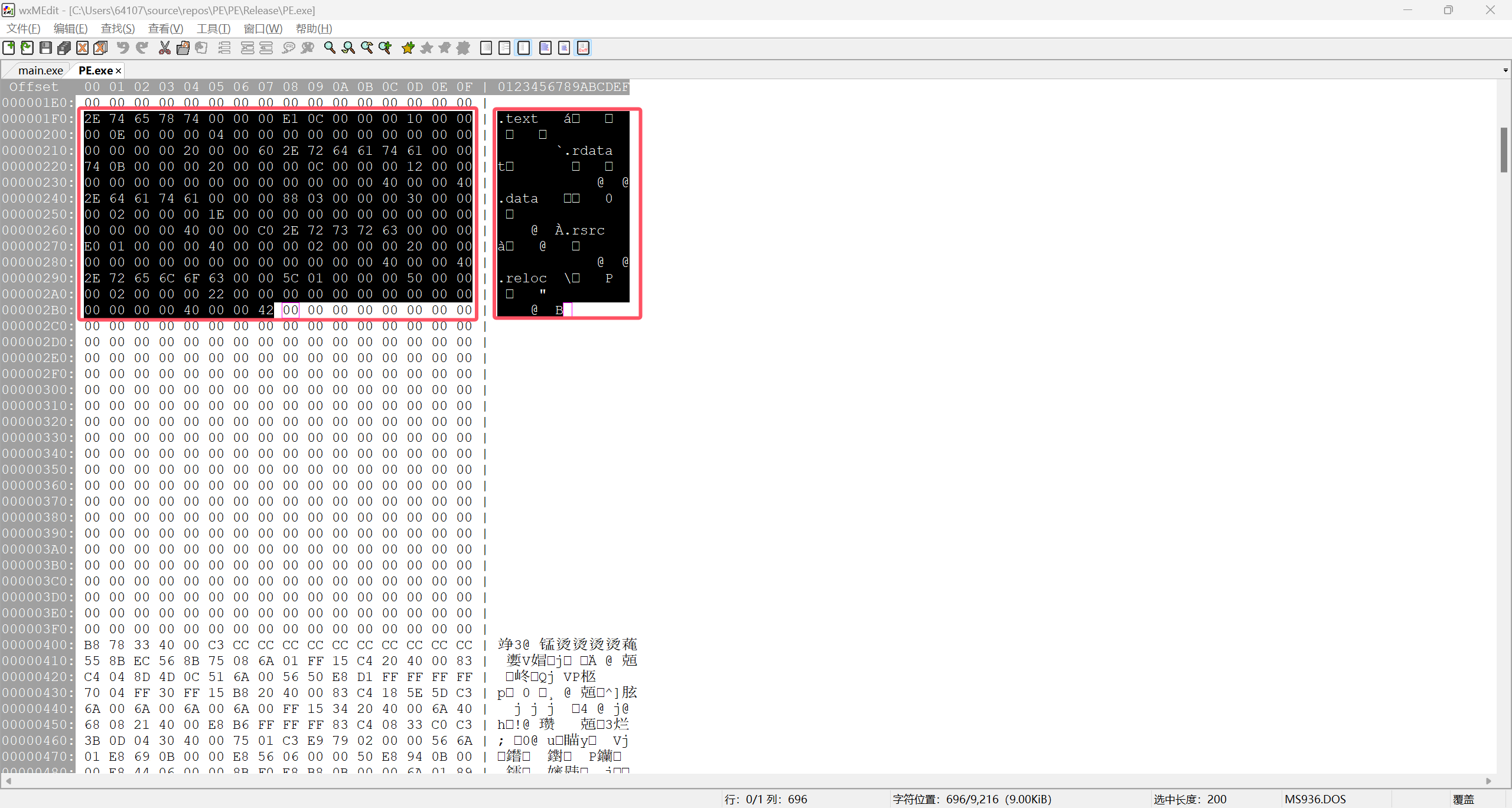Click the Close All files icon
This screenshot has width=1512, height=808.
tap(101, 48)
